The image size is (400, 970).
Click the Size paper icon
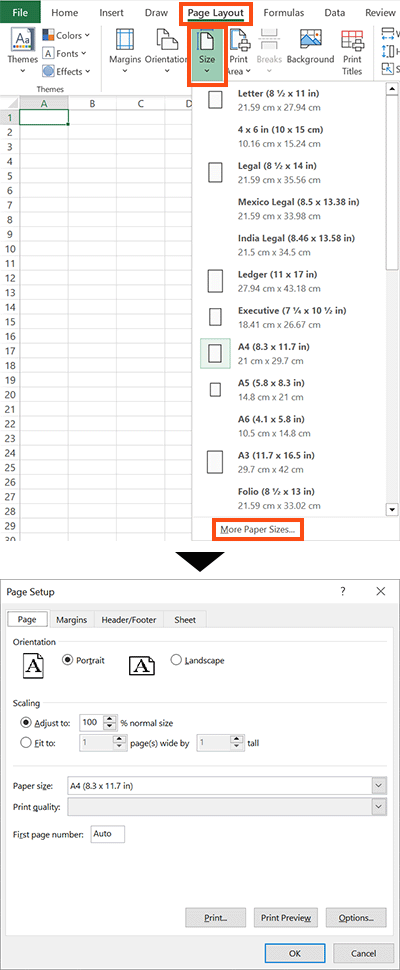206,41
